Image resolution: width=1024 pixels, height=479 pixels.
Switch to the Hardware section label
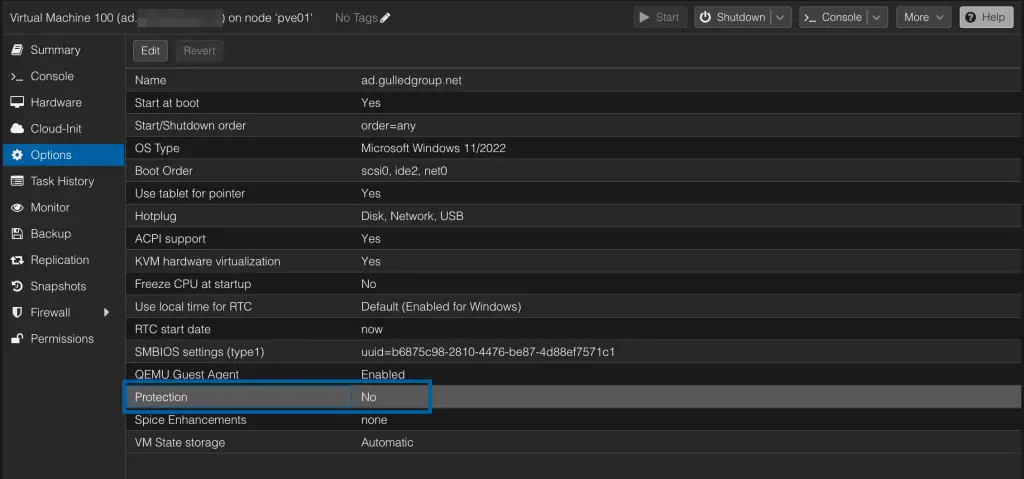click(56, 103)
